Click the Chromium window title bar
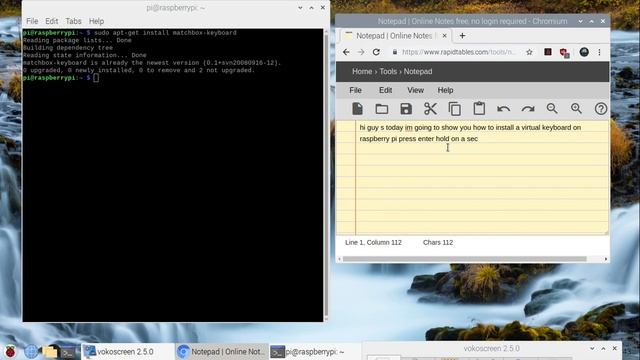Image resolution: width=640 pixels, height=360 pixels. click(x=472, y=21)
